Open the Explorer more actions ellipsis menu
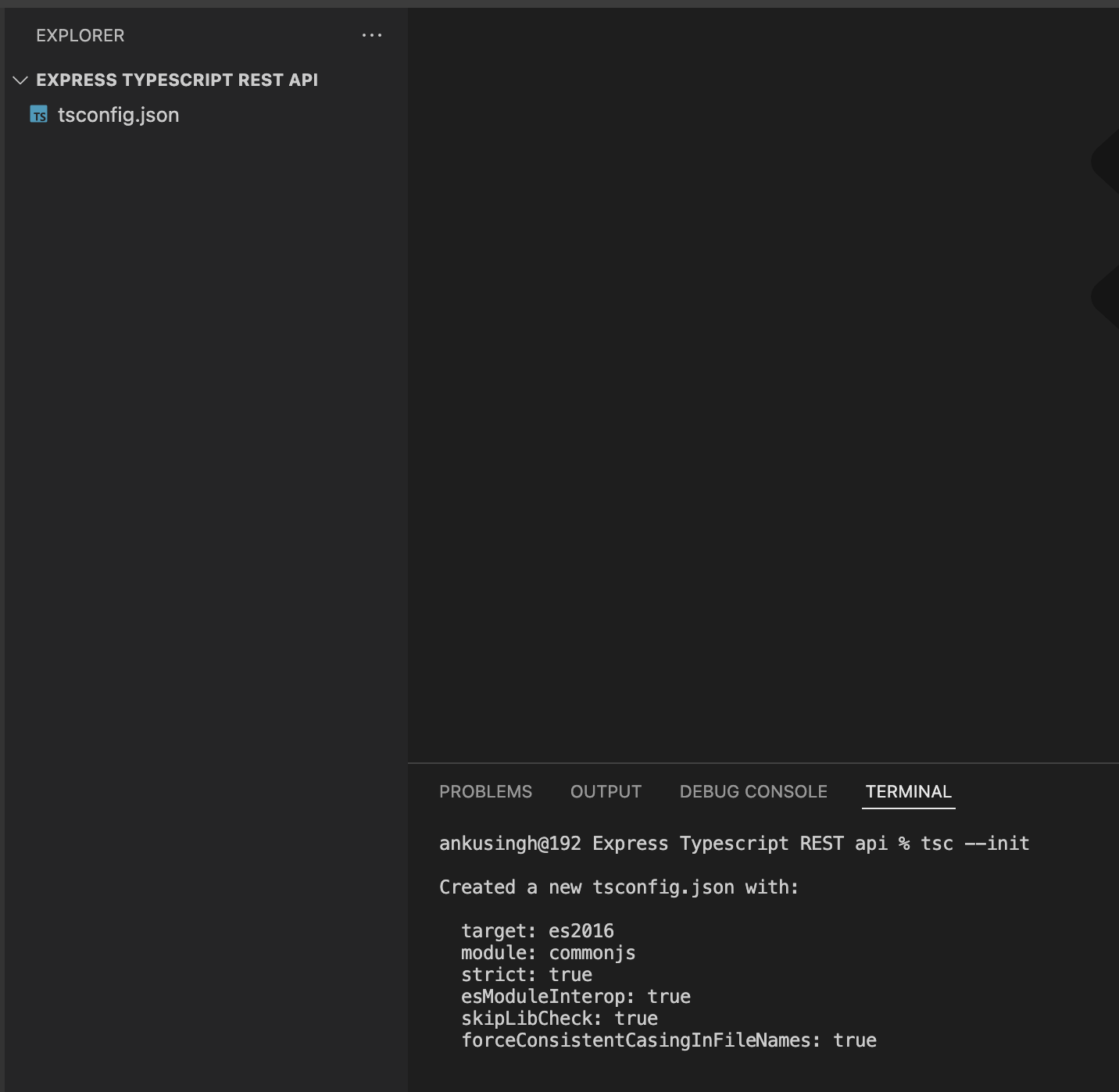This screenshot has height=1092, width=1119. 372,35
